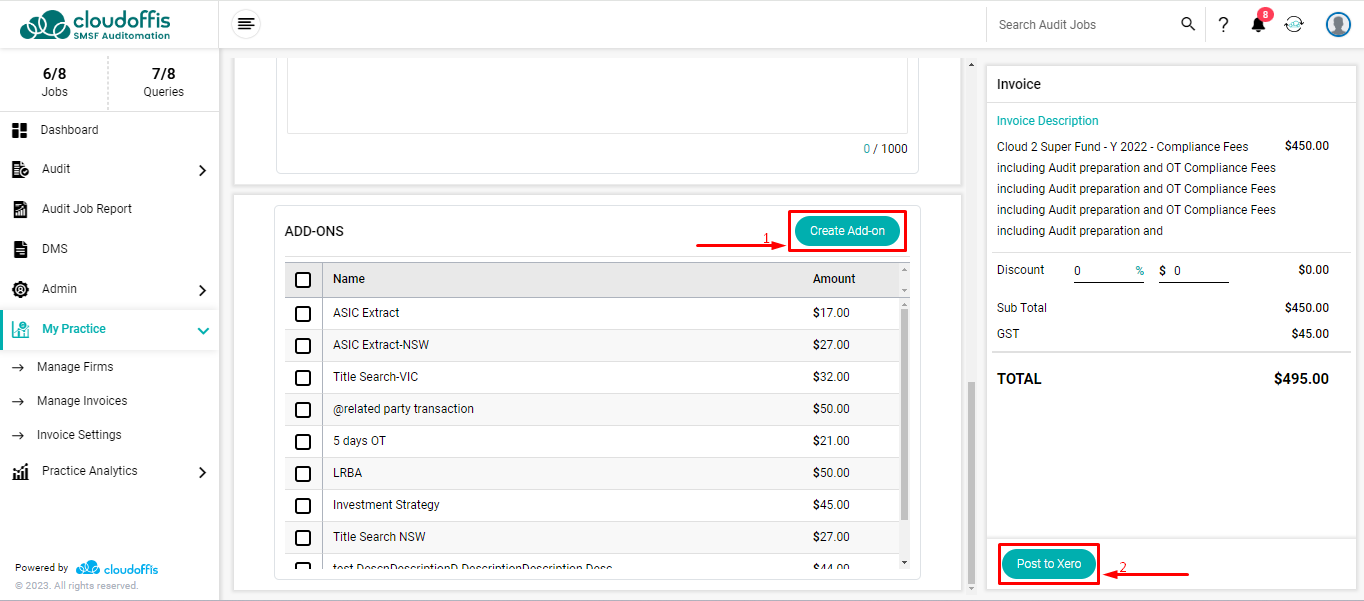Open the user profile avatar

point(1338,25)
